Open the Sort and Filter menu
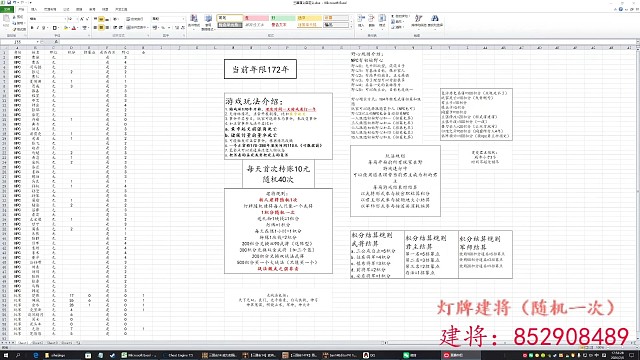Viewport: 640px width, 360px height. tap(419, 21)
